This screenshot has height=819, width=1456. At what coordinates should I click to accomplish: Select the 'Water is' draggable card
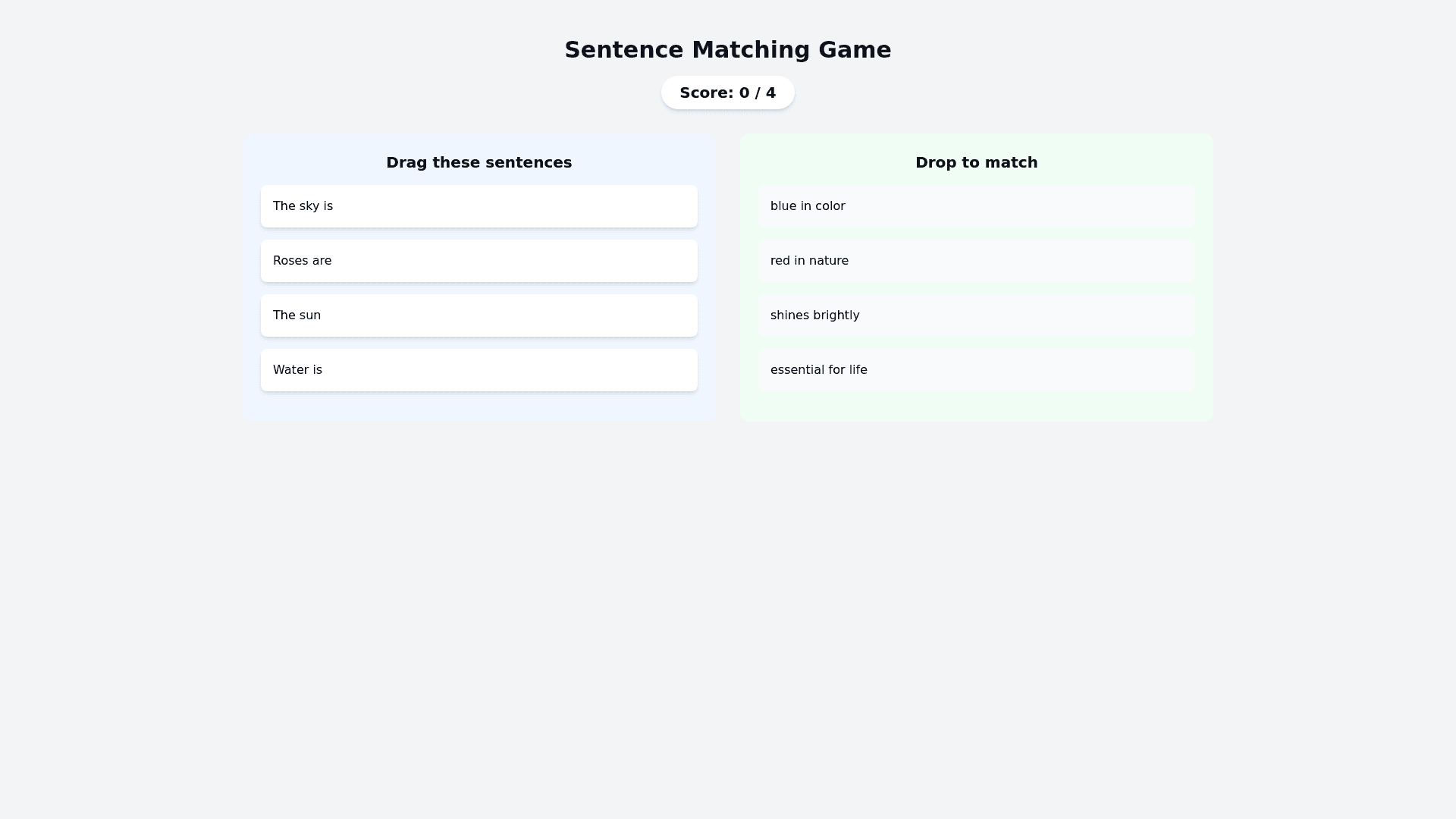479,370
